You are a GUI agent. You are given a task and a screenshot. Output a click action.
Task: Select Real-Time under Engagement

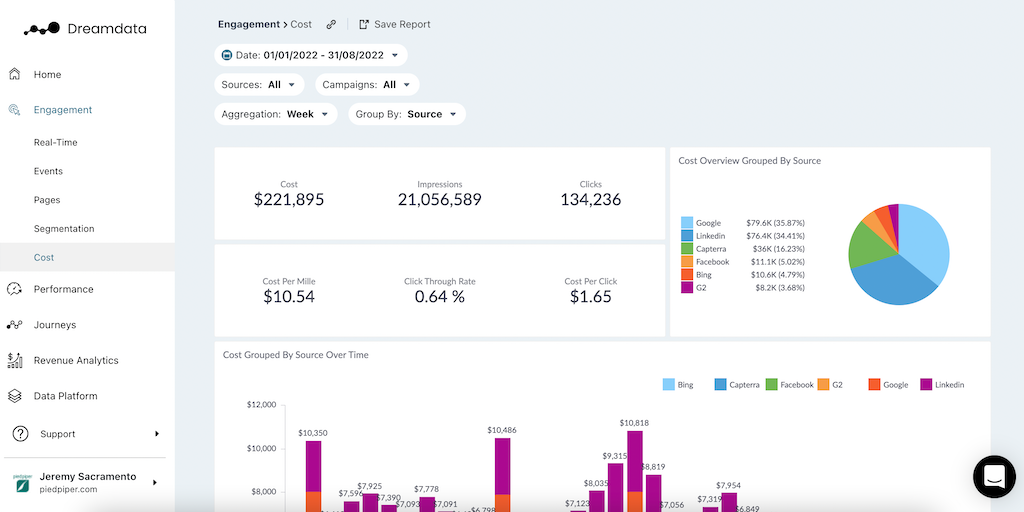55,143
